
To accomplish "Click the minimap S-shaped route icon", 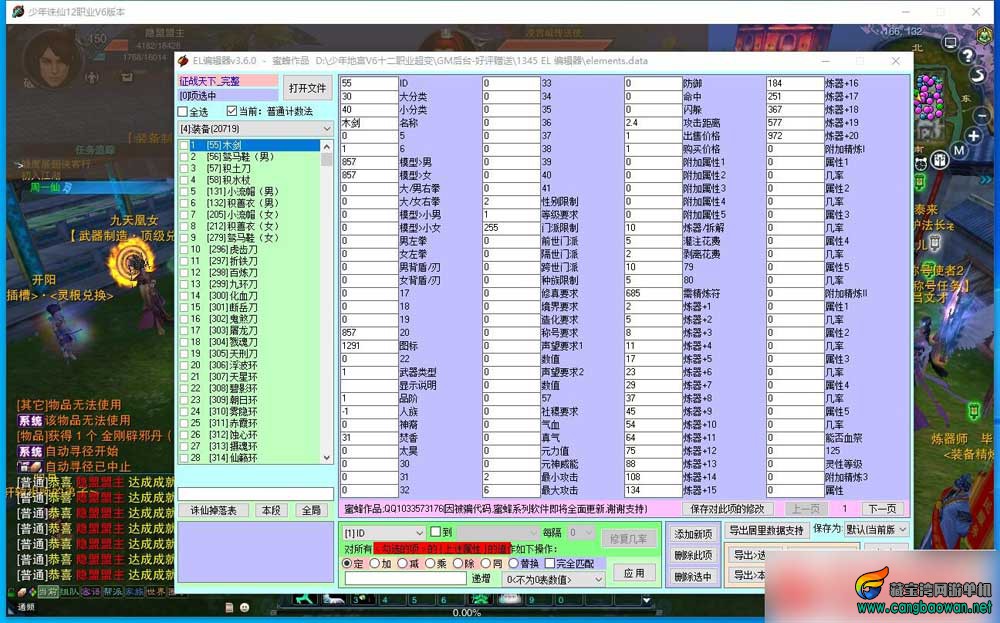I will tap(978, 75).
